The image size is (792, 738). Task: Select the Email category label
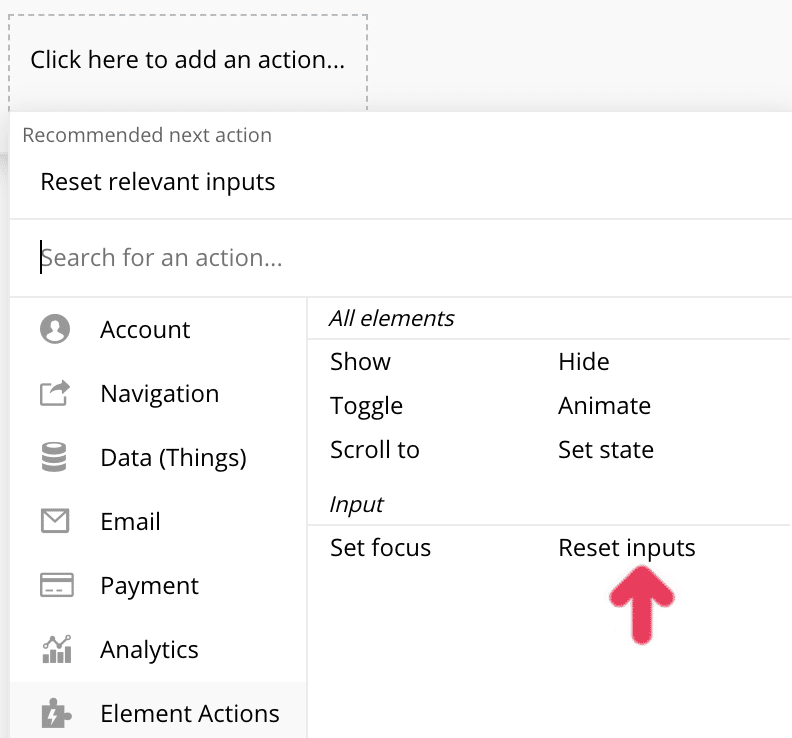130,522
